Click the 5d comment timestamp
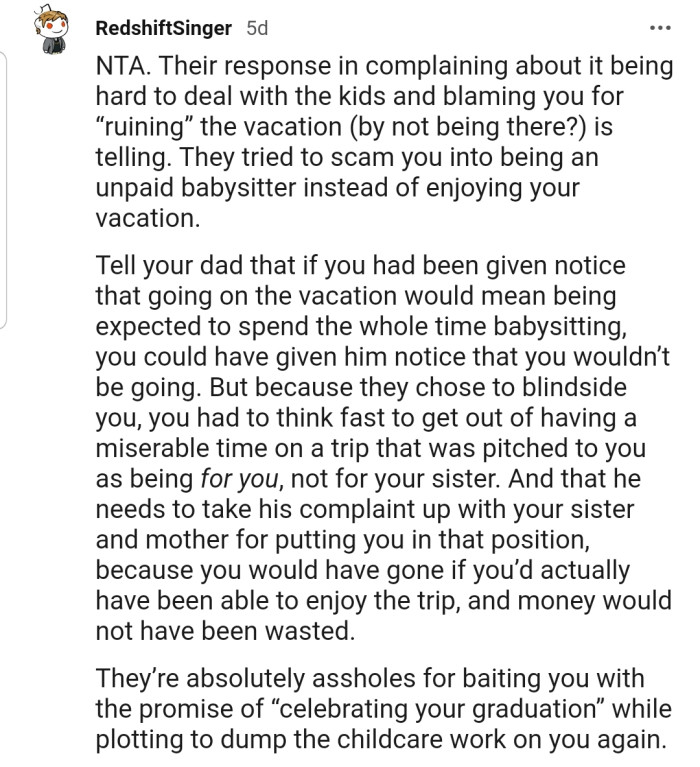700x767 pixels. [257, 29]
